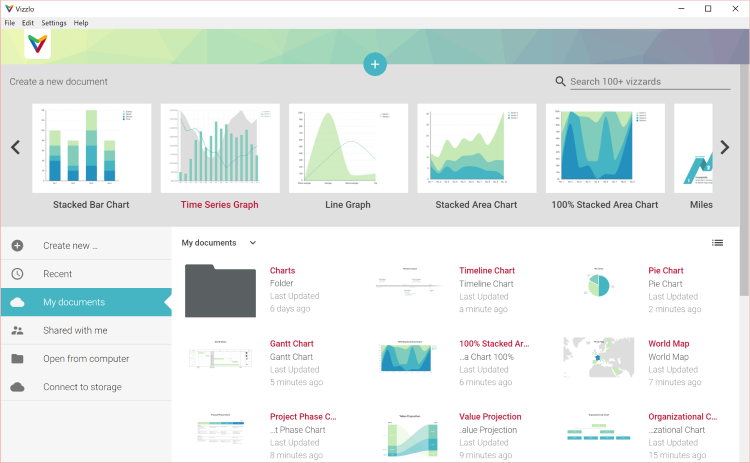Maximize the Vizzlo window
This screenshot has width=750, height=463.
pyautogui.click(x=708, y=9)
